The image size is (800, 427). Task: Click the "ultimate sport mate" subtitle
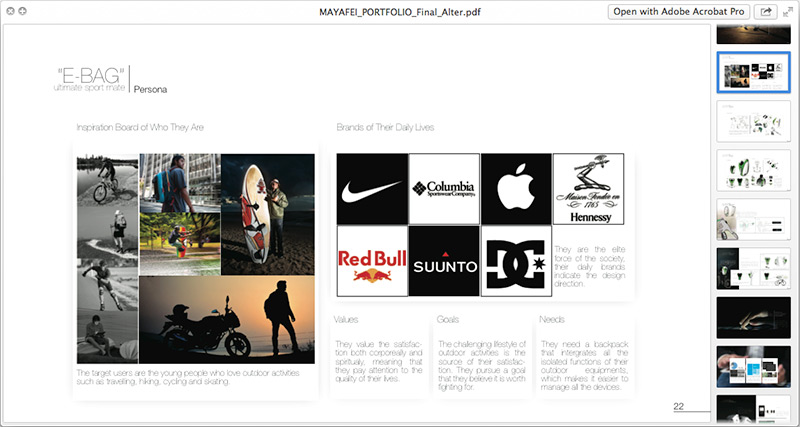(x=89, y=88)
